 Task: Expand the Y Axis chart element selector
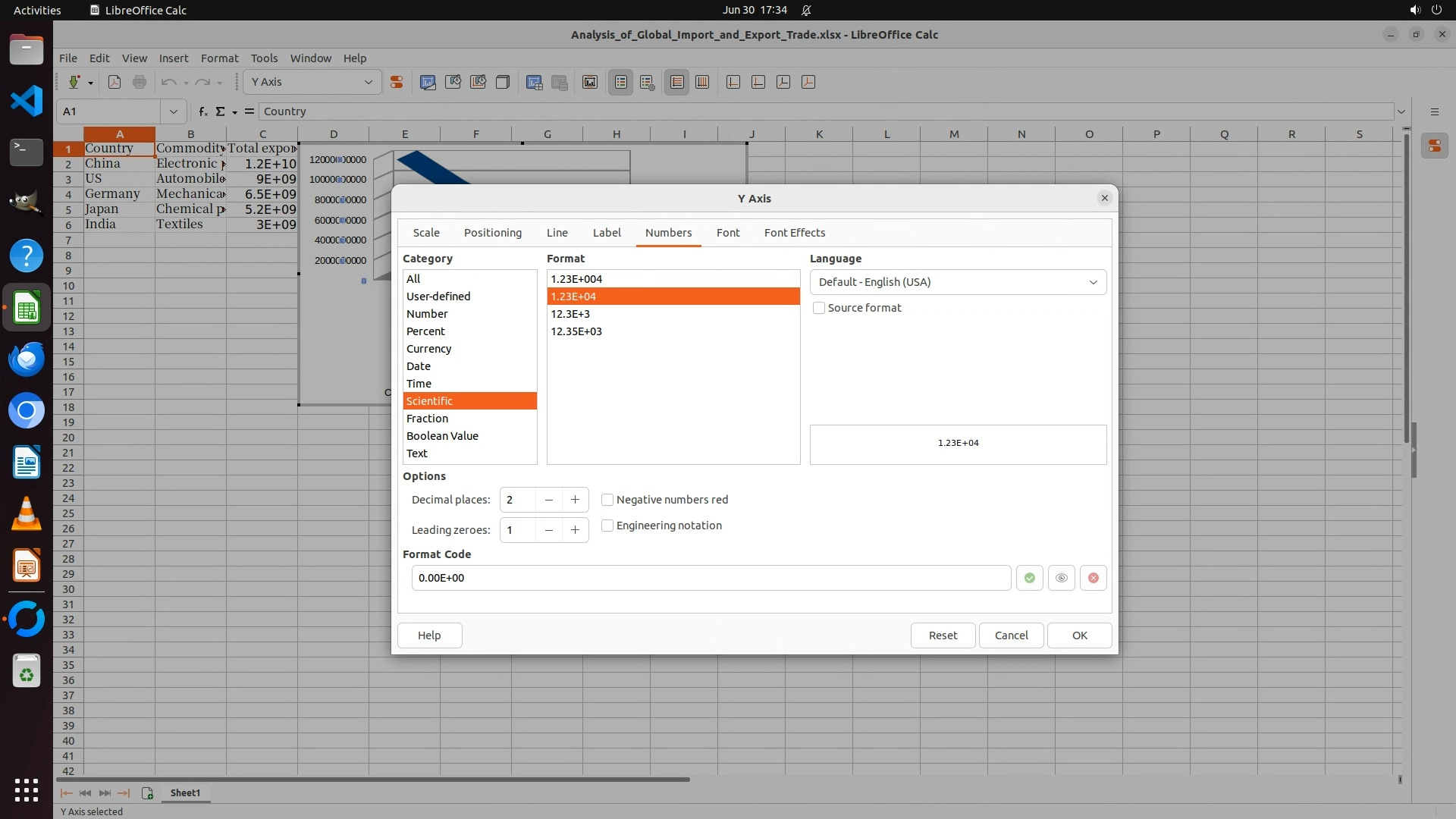368,82
